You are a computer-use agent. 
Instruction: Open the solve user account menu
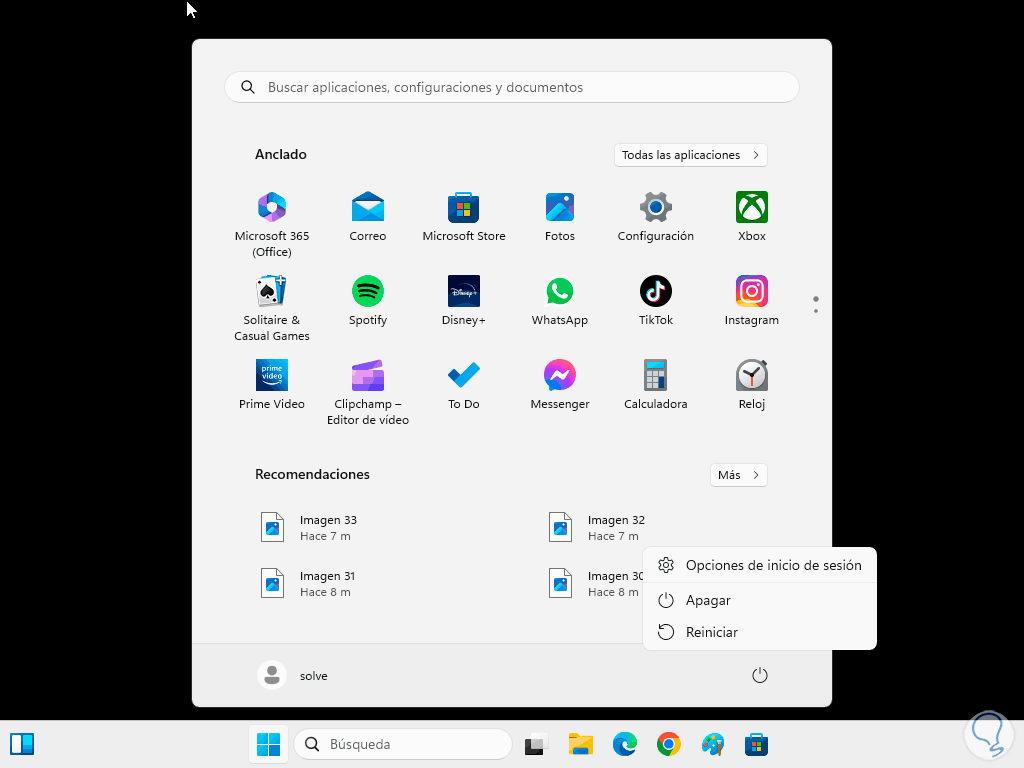[x=293, y=675]
